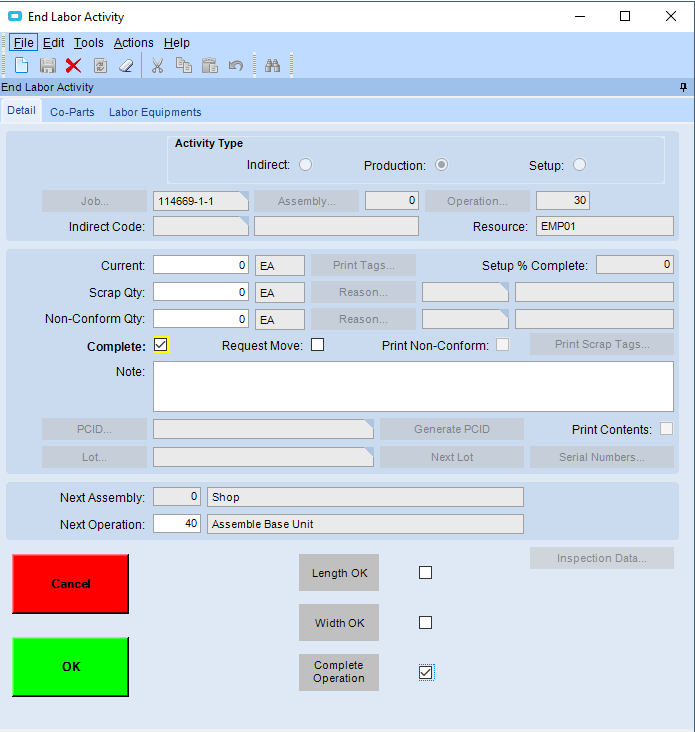Click the Cut scissors icon
Viewport: 695px width, 732px height.
pyautogui.click(x=157, y=65)
